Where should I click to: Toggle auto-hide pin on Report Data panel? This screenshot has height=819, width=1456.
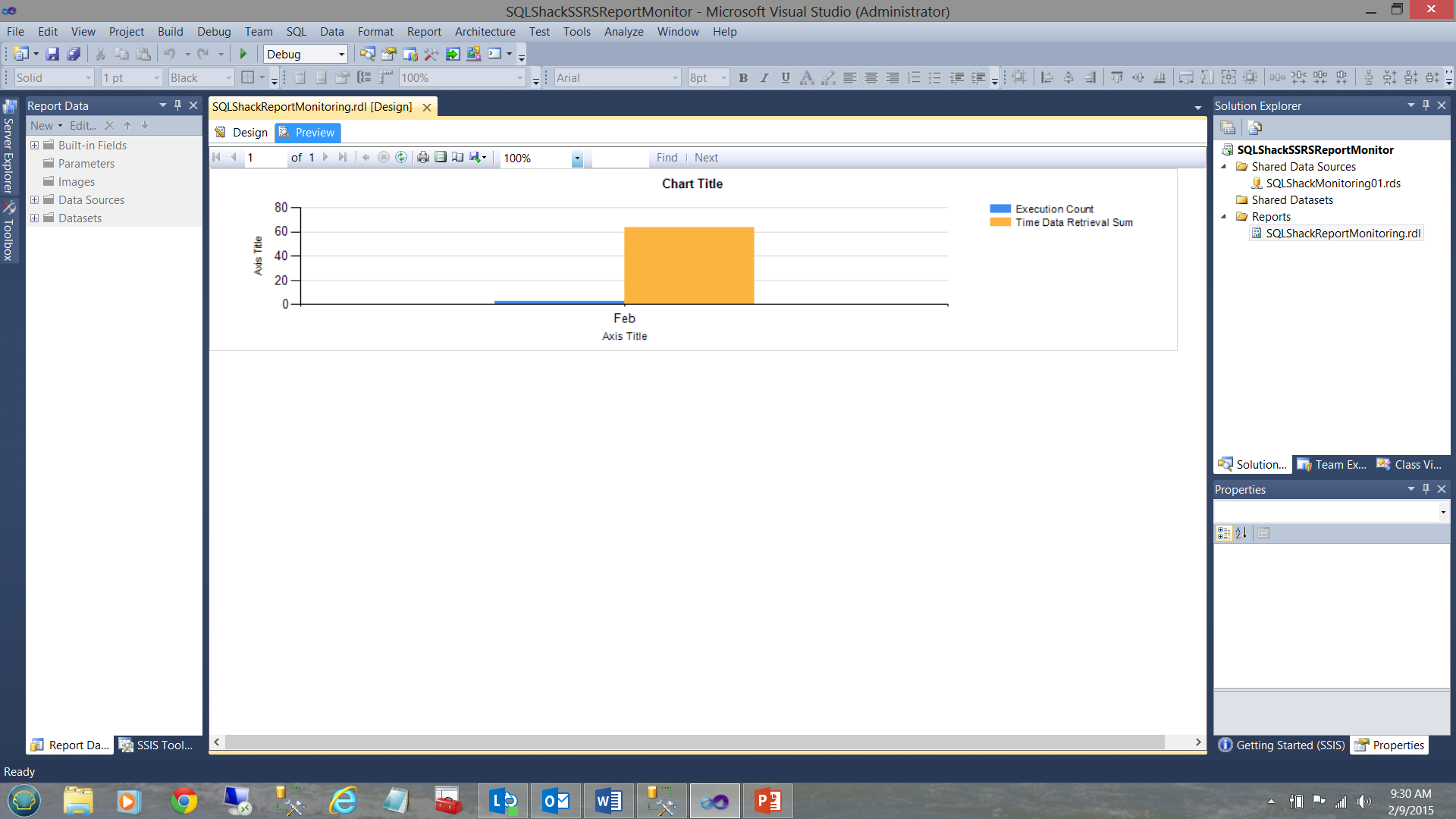(177, 105)
